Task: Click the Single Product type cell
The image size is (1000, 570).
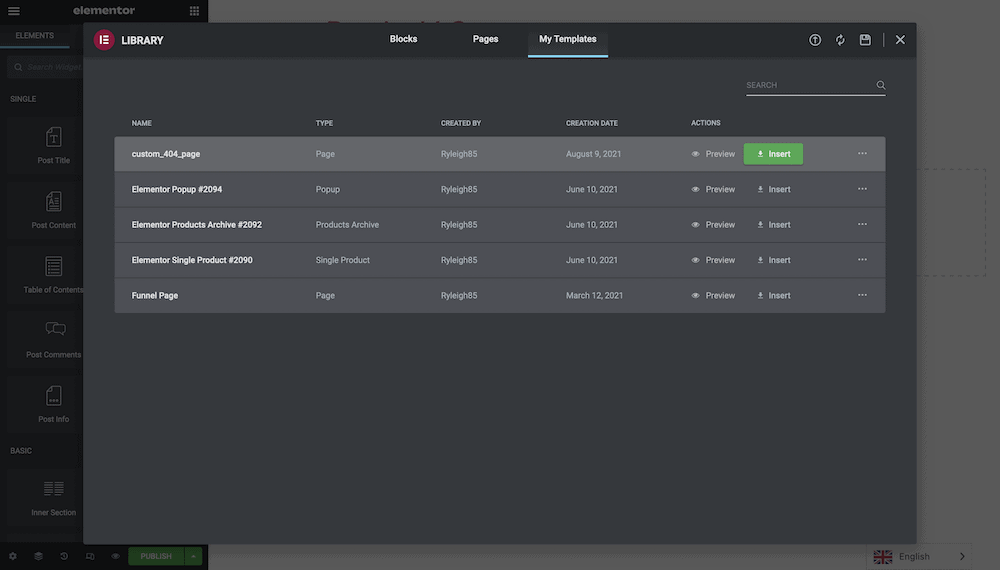Action: pyautogui.click(x=342, y=260)
